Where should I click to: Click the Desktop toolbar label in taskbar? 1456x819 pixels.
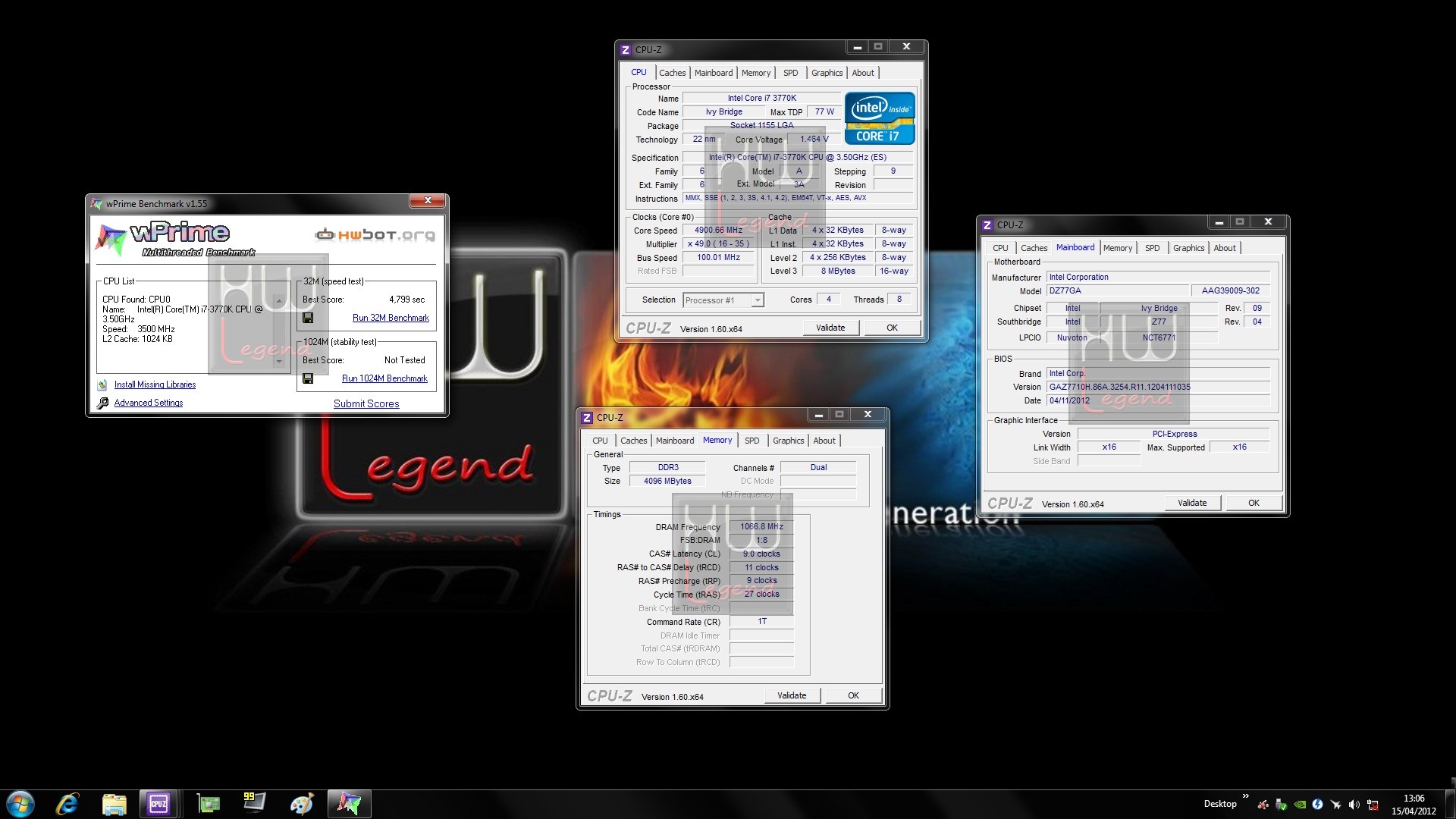[x=1219, y=804]
